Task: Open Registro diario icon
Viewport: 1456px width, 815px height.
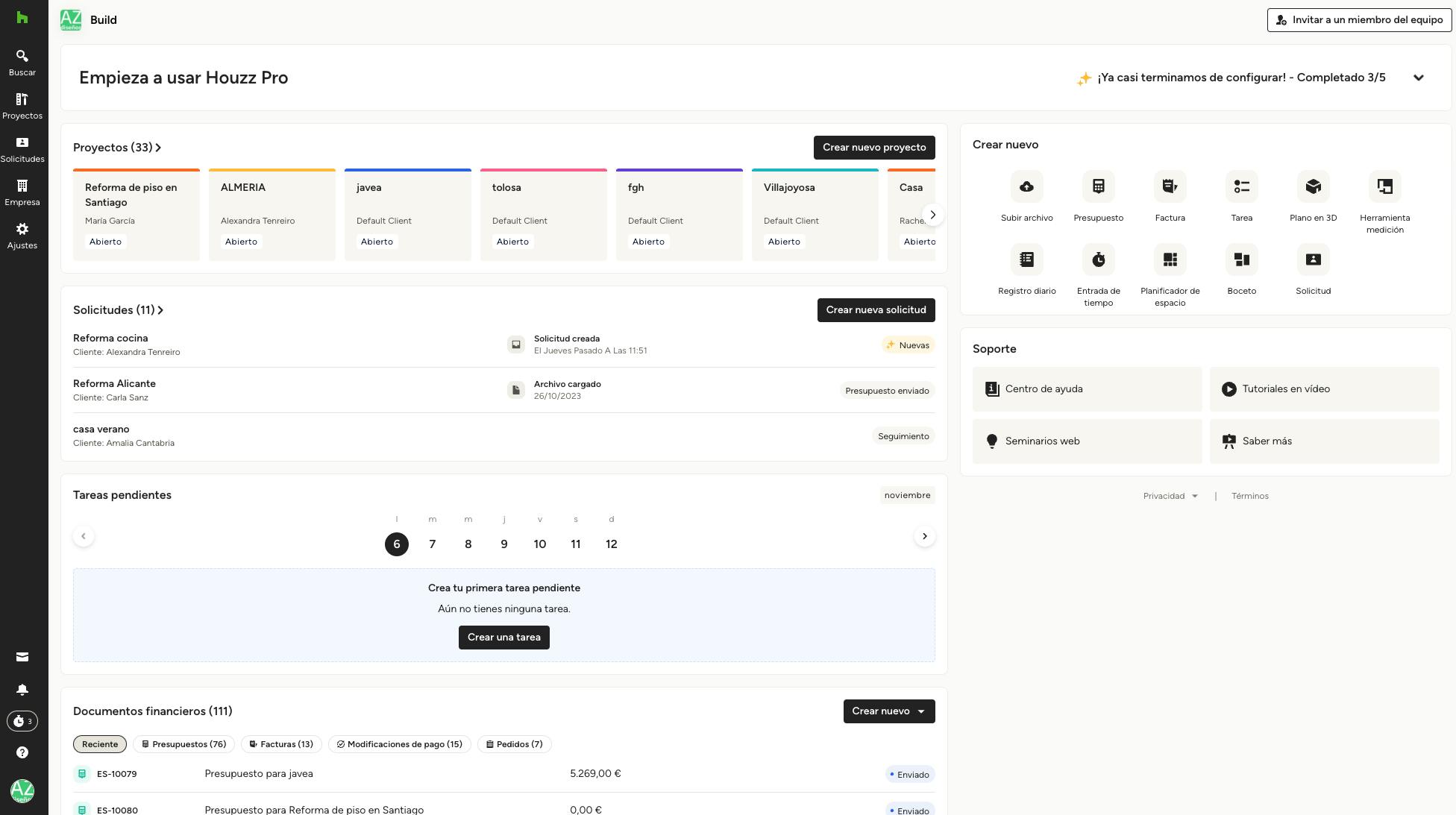Action: [1026, 259]
